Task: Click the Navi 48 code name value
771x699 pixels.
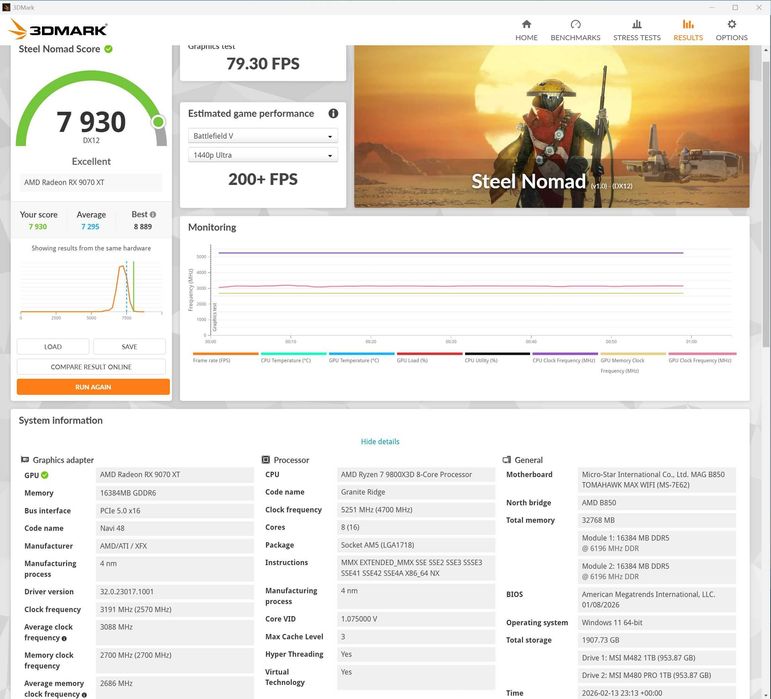Action: click(x=175, y=528)
